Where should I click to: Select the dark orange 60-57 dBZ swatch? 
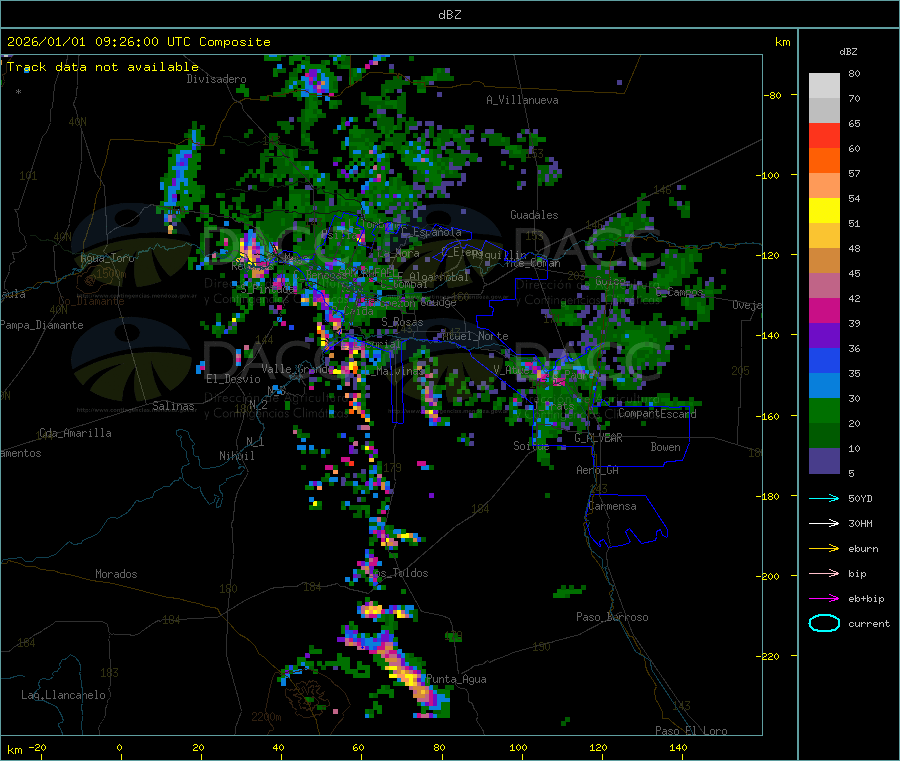click(x=824, y=161)
